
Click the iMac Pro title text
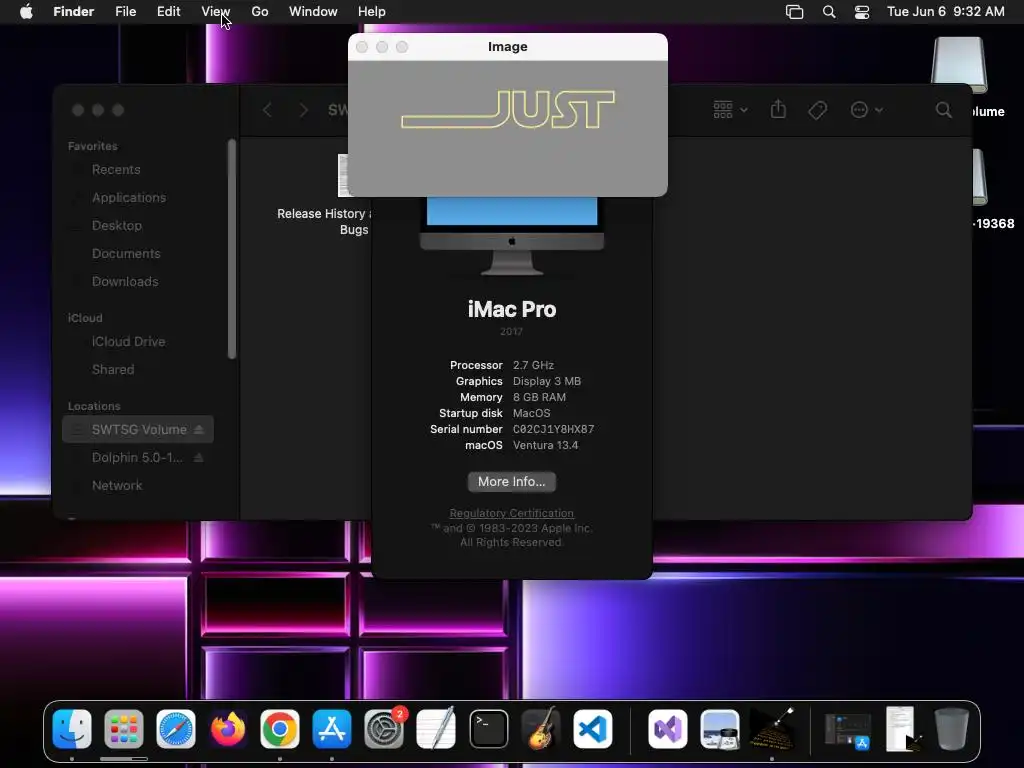coord(511,309)
